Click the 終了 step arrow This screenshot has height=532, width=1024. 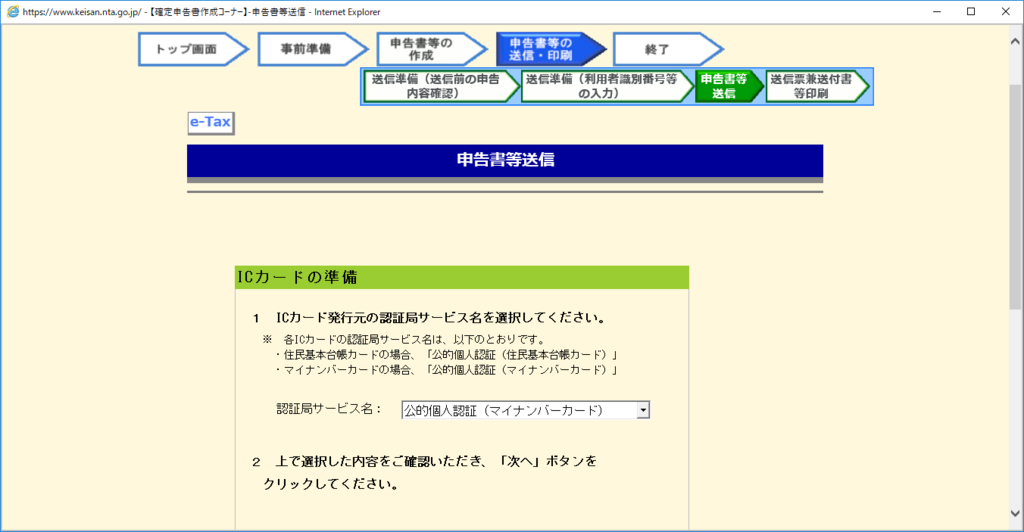click(667, 49)
